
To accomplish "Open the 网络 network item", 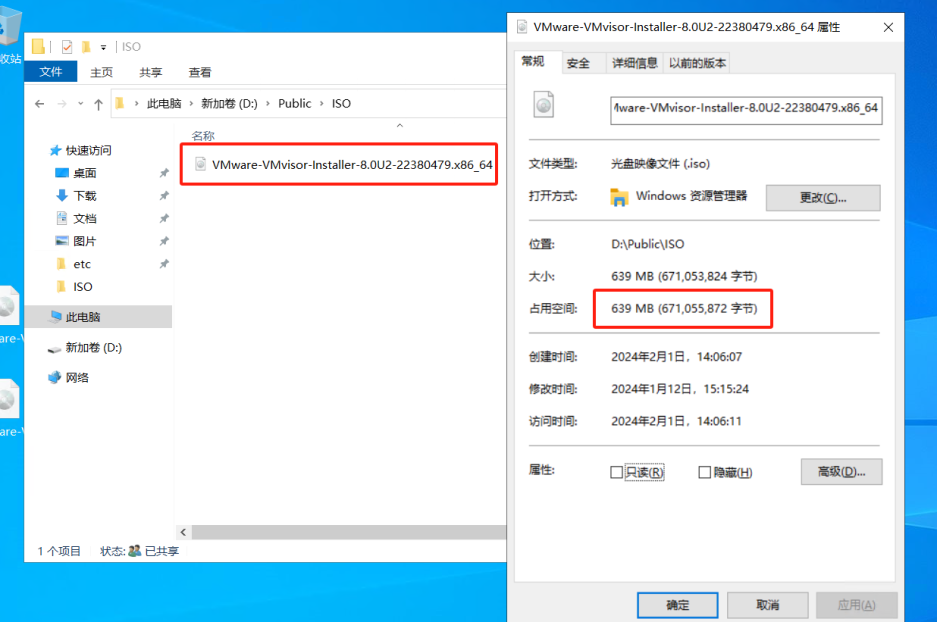I will 76,378.
